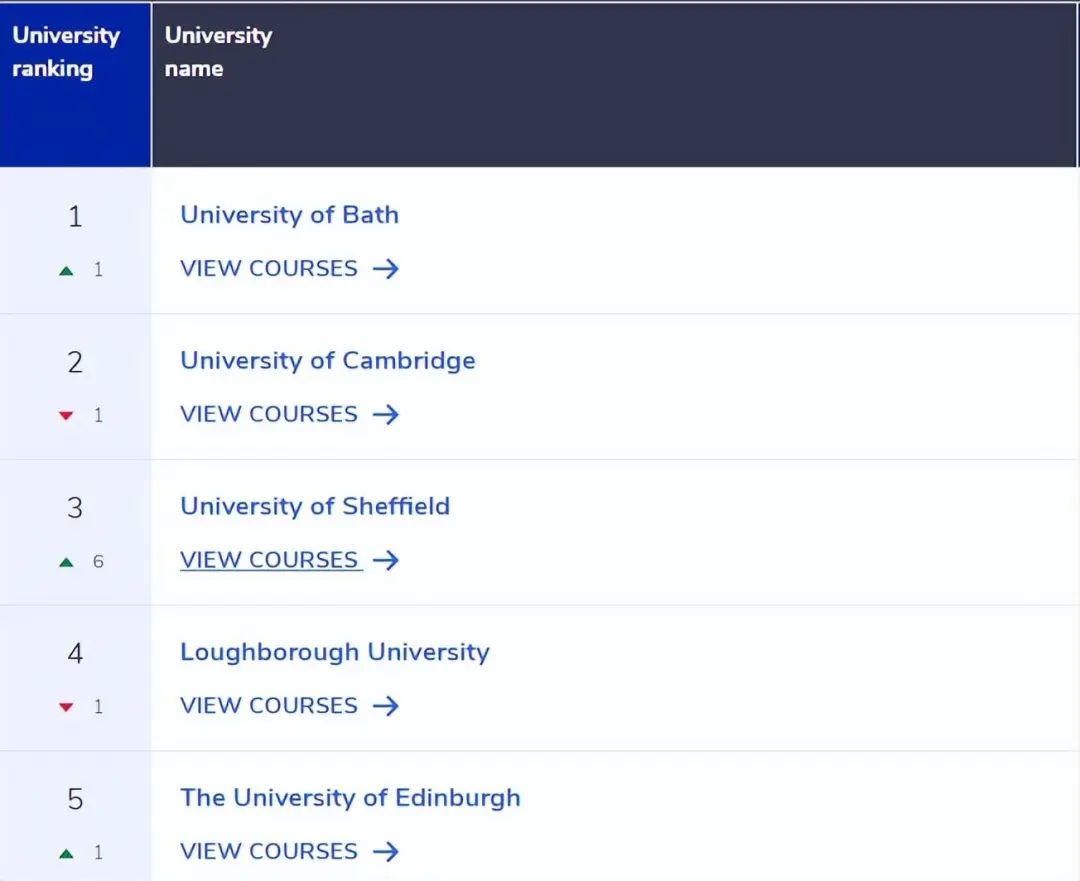Click the green rise indicator beside Edinburgh's rank
Viewport: 1080px width, 881px height.
[66, 852]
